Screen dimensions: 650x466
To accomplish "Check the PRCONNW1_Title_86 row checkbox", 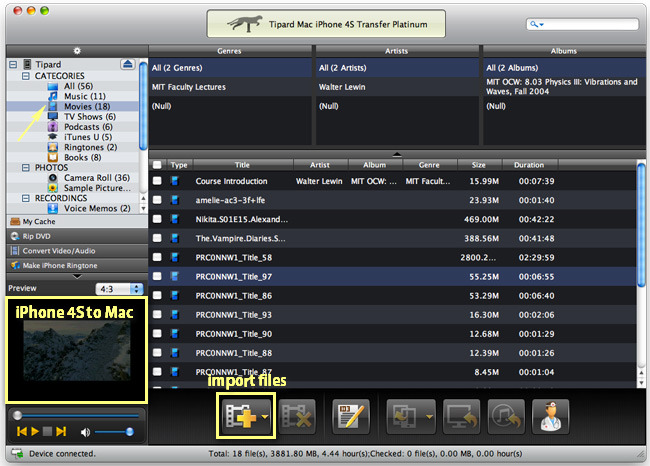I will pyautogui.click(x=157, y=295).
